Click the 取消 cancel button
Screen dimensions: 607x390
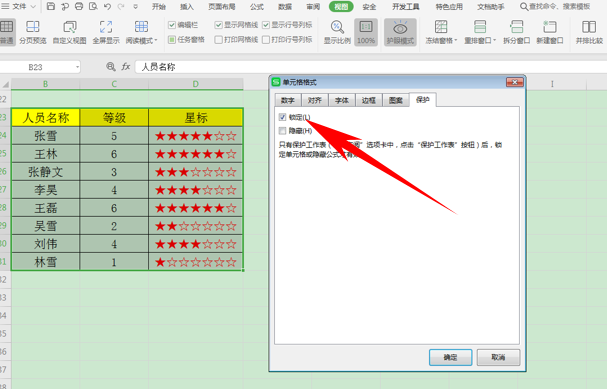[x=498, y=357]
